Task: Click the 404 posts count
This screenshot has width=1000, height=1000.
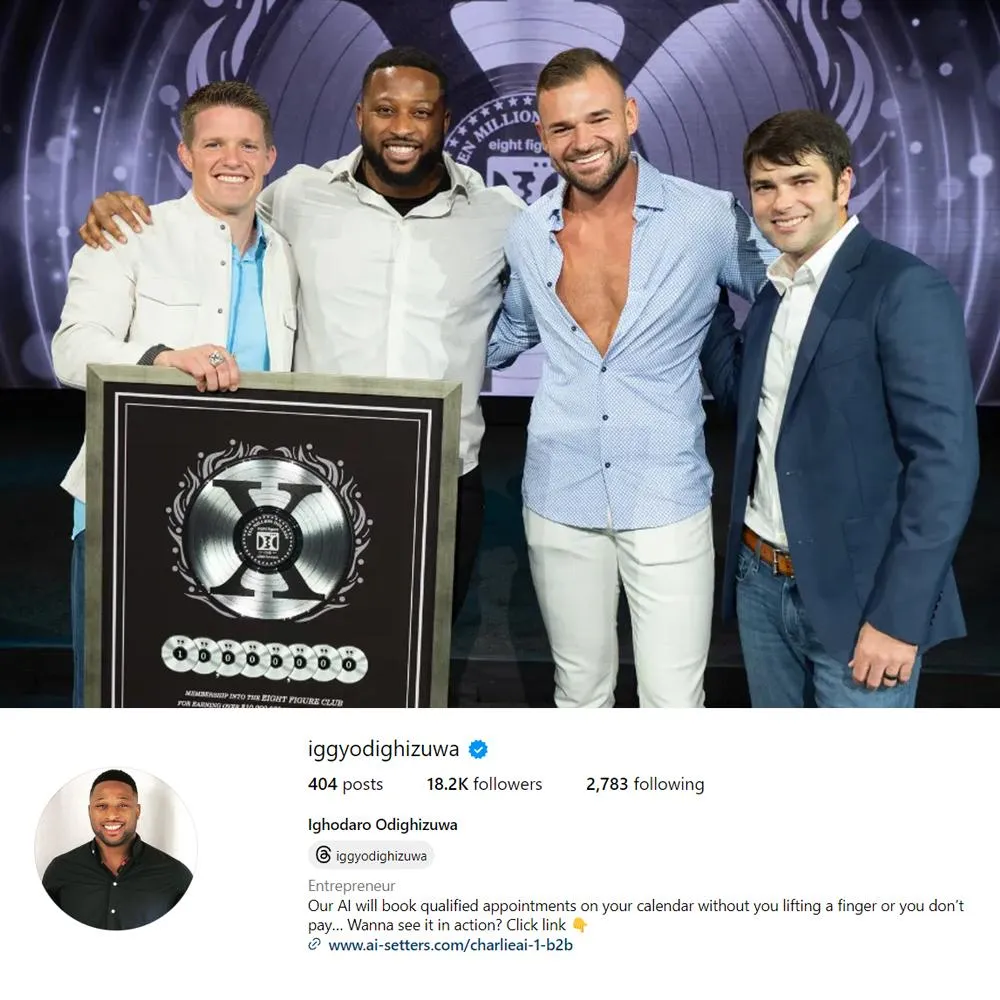Action: pos(345,784)
